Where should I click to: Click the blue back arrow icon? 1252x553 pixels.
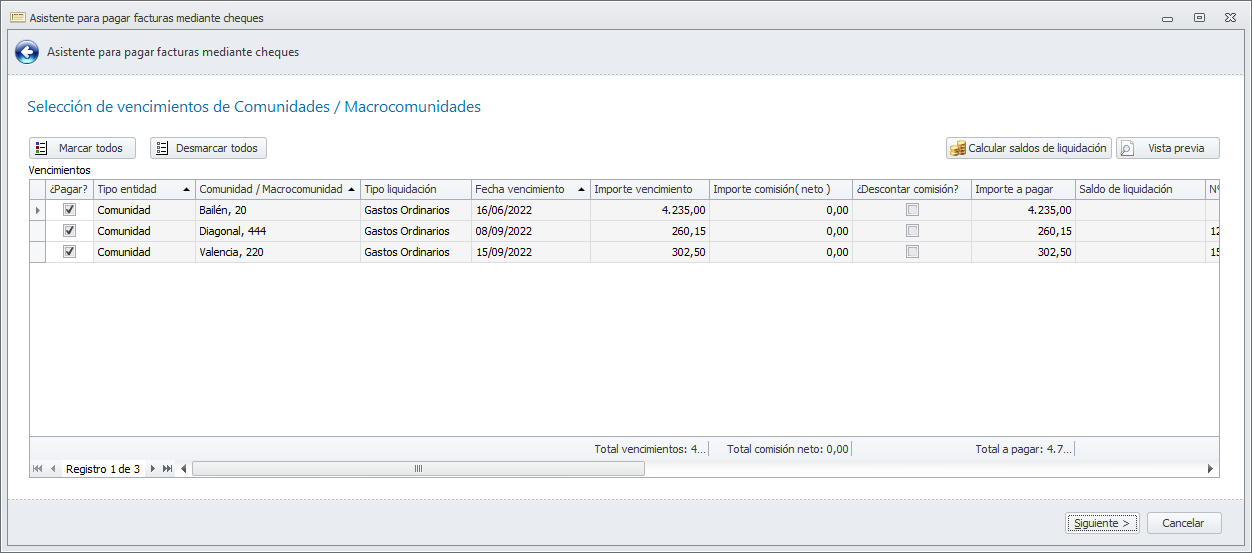point(27,52)
